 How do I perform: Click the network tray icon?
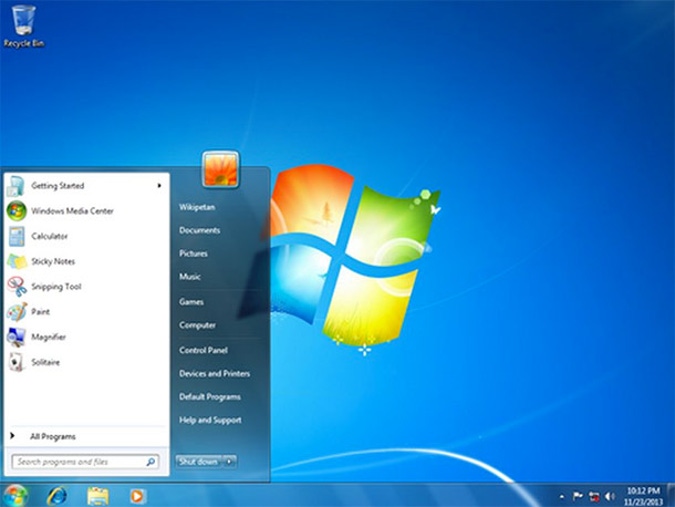(594, 496)
